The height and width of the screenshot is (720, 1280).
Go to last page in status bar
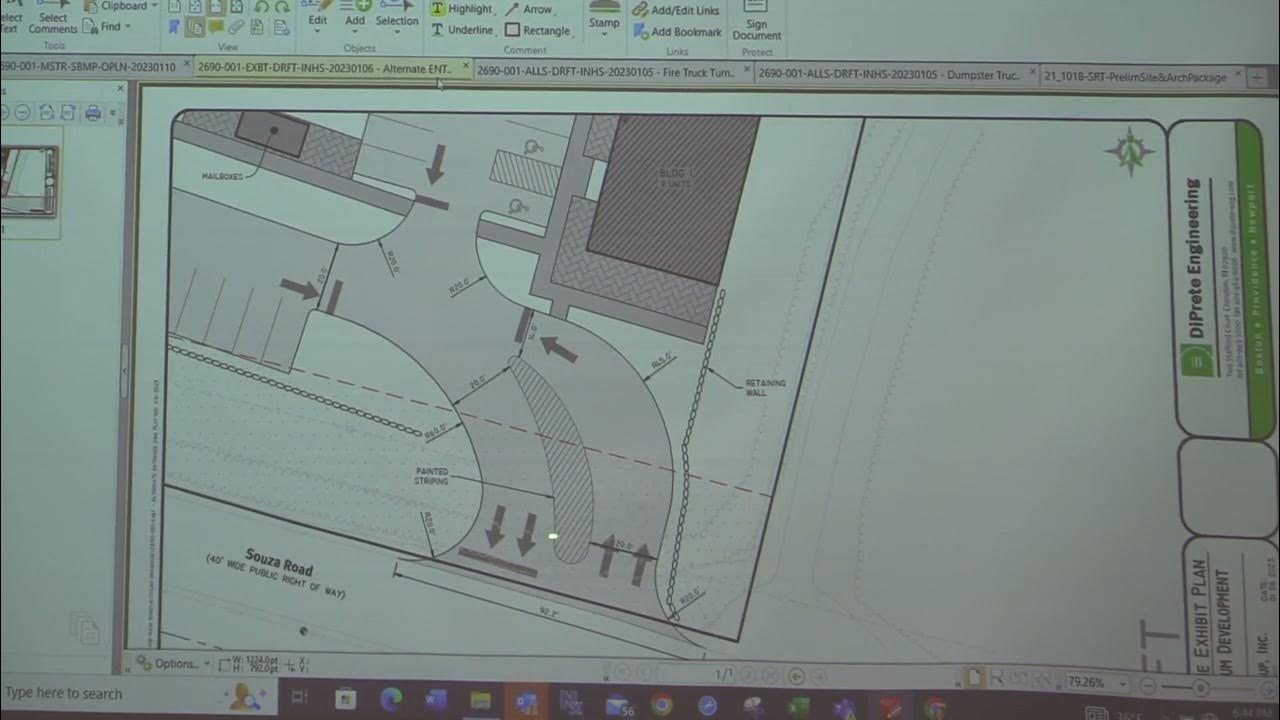(769, 675)
